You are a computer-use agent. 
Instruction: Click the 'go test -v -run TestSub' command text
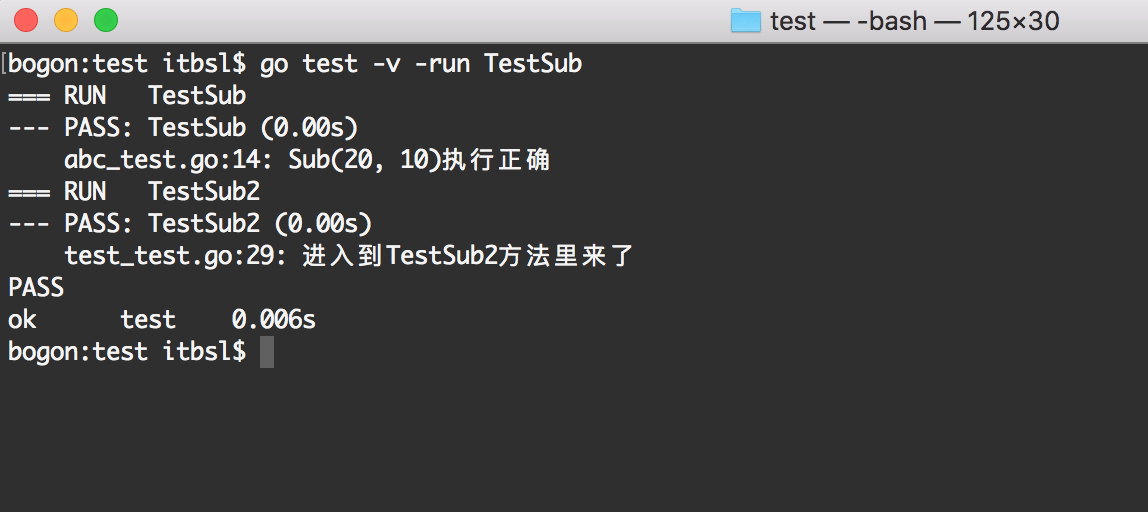421,64
